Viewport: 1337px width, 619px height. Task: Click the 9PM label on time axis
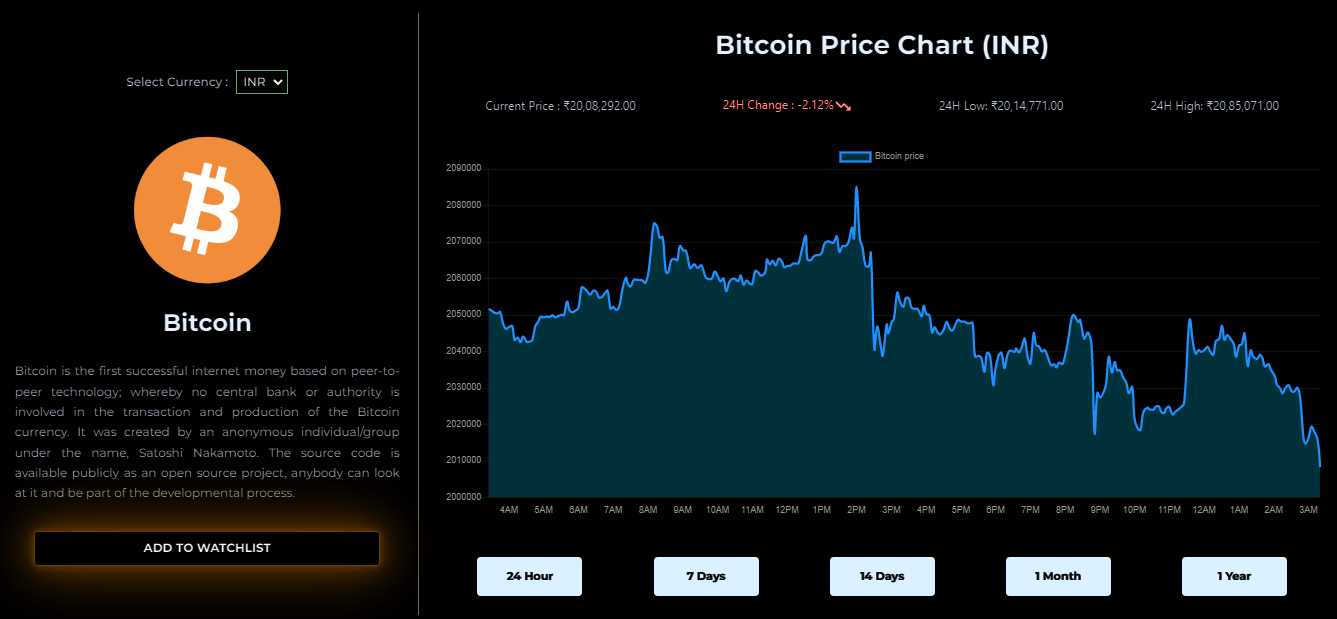(1100, 510)
